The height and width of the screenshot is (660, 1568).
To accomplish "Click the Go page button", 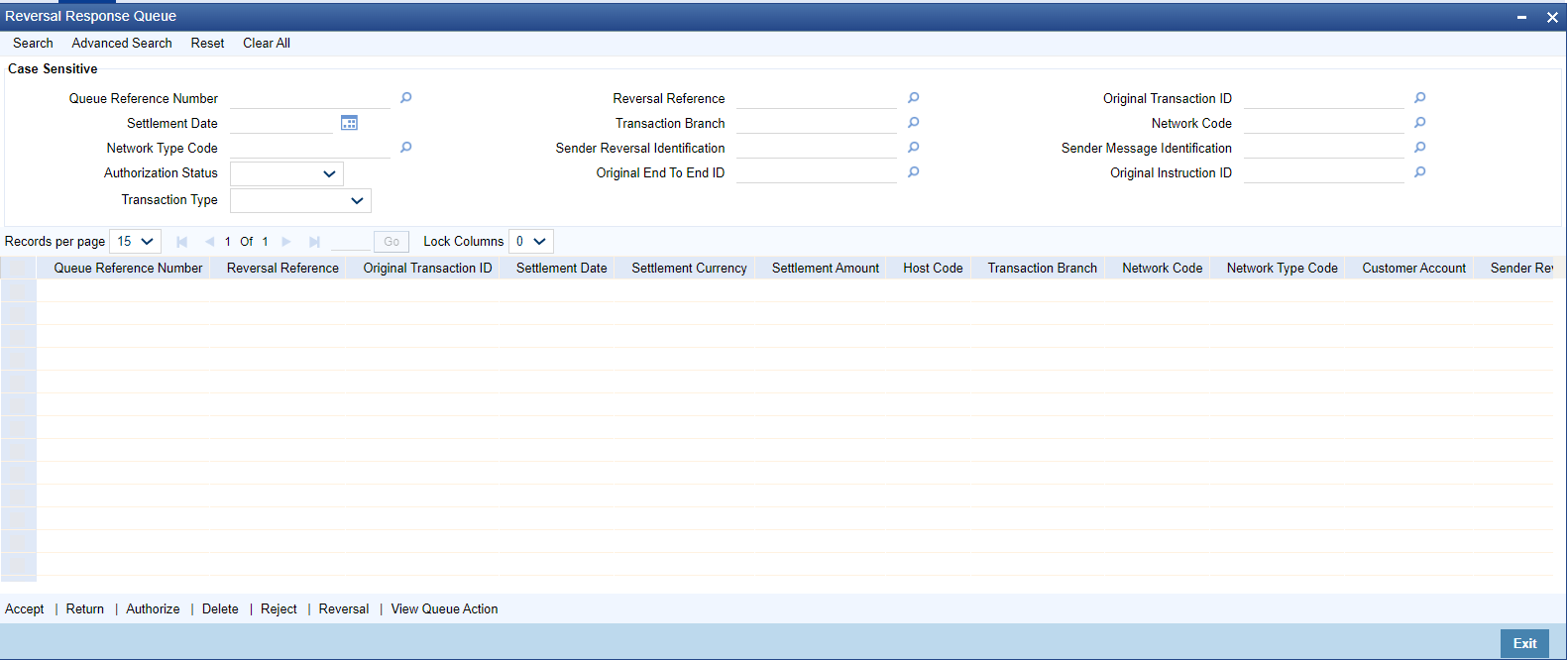I will 392,242.
